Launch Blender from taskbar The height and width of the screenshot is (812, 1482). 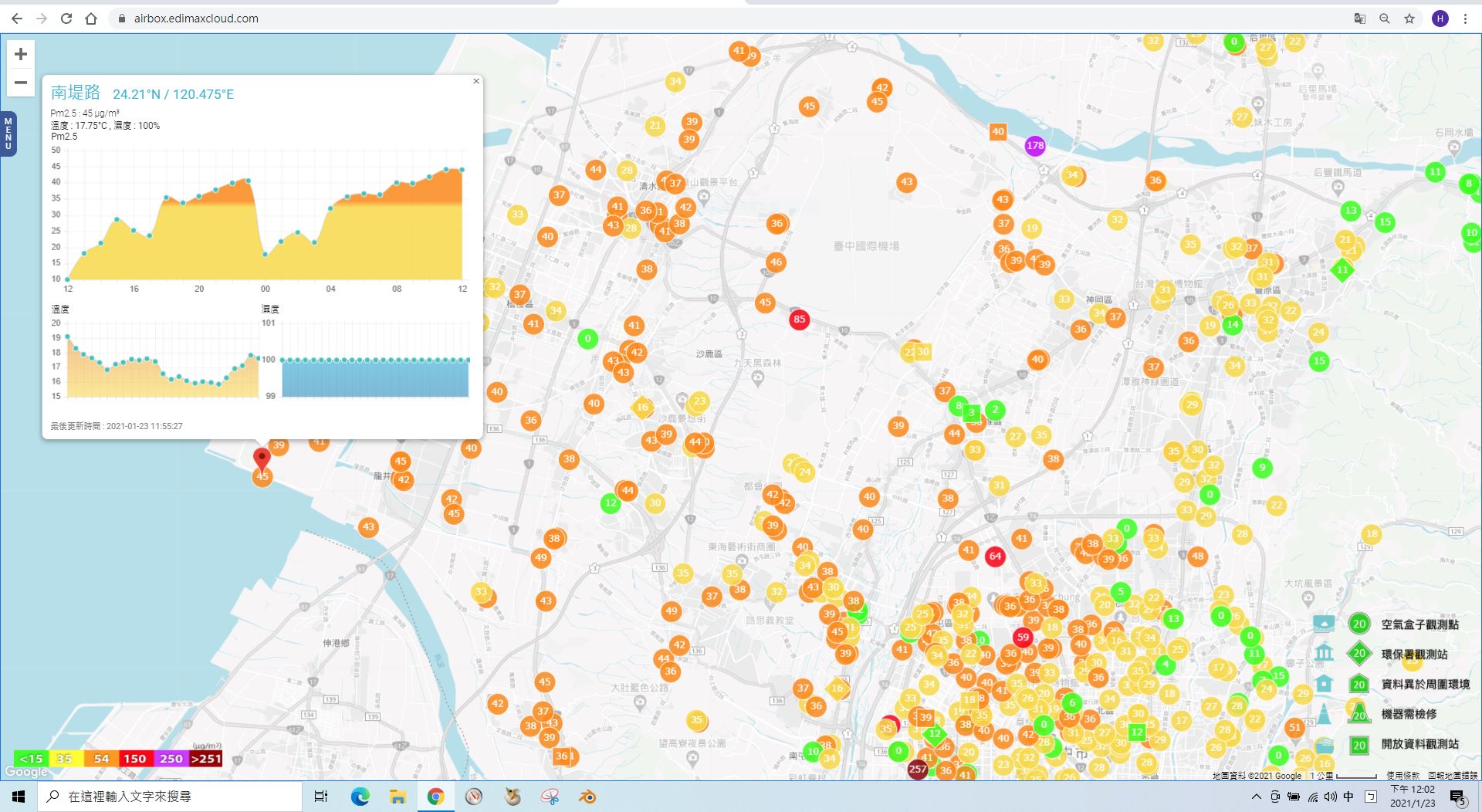[587, 797]
